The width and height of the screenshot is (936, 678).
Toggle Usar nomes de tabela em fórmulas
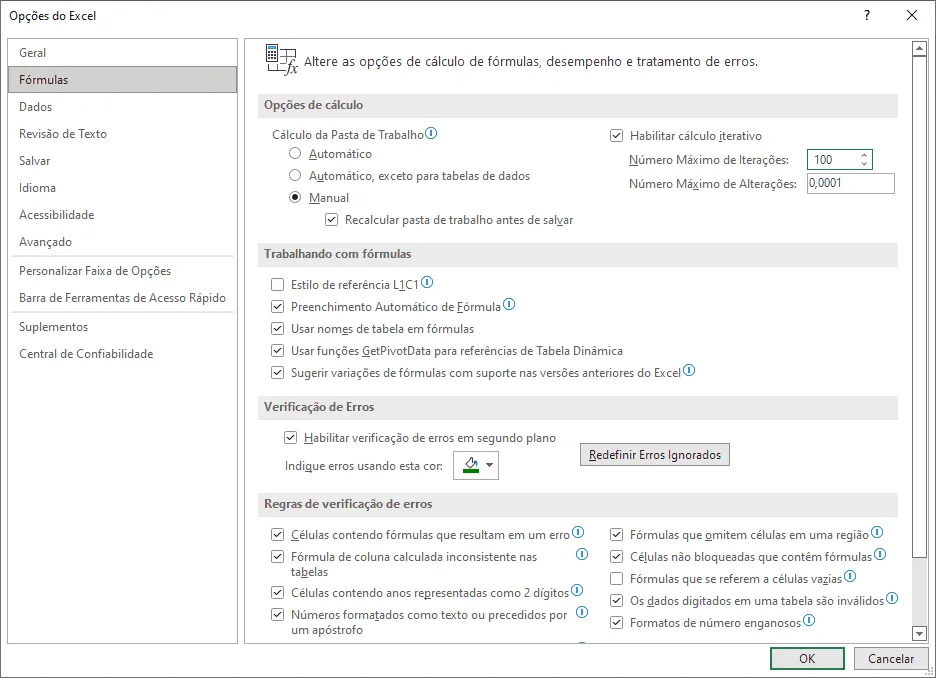[278, 329]
